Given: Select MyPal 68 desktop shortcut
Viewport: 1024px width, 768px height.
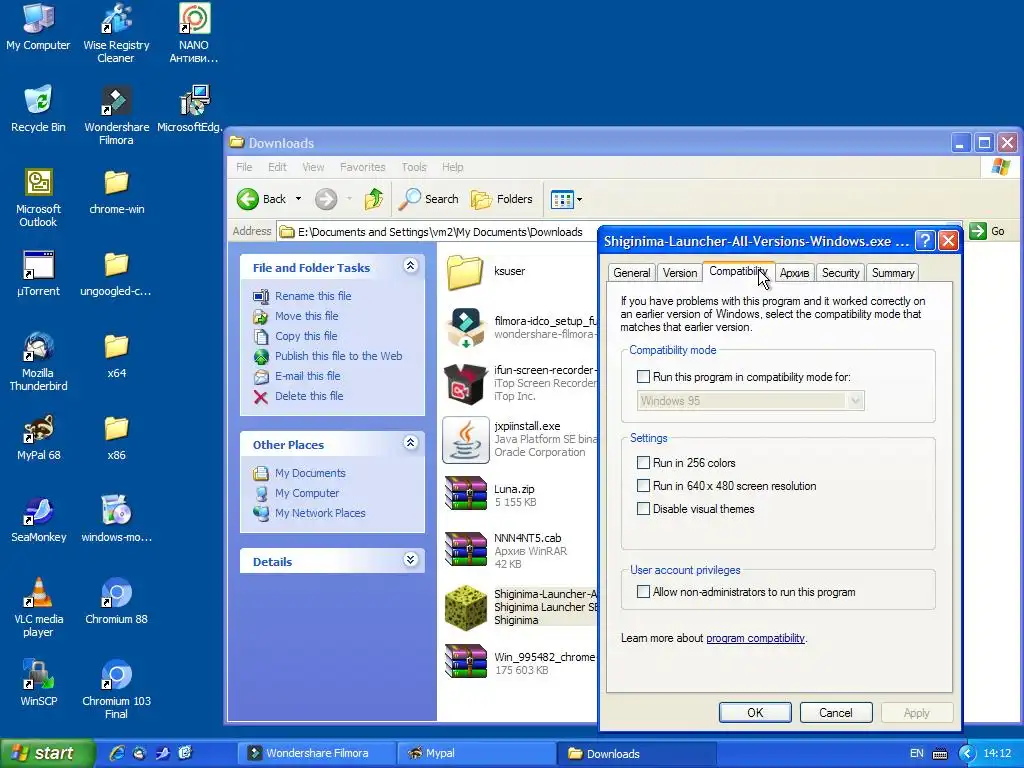Looking at the screenshot, I should (x=38, y=438).
